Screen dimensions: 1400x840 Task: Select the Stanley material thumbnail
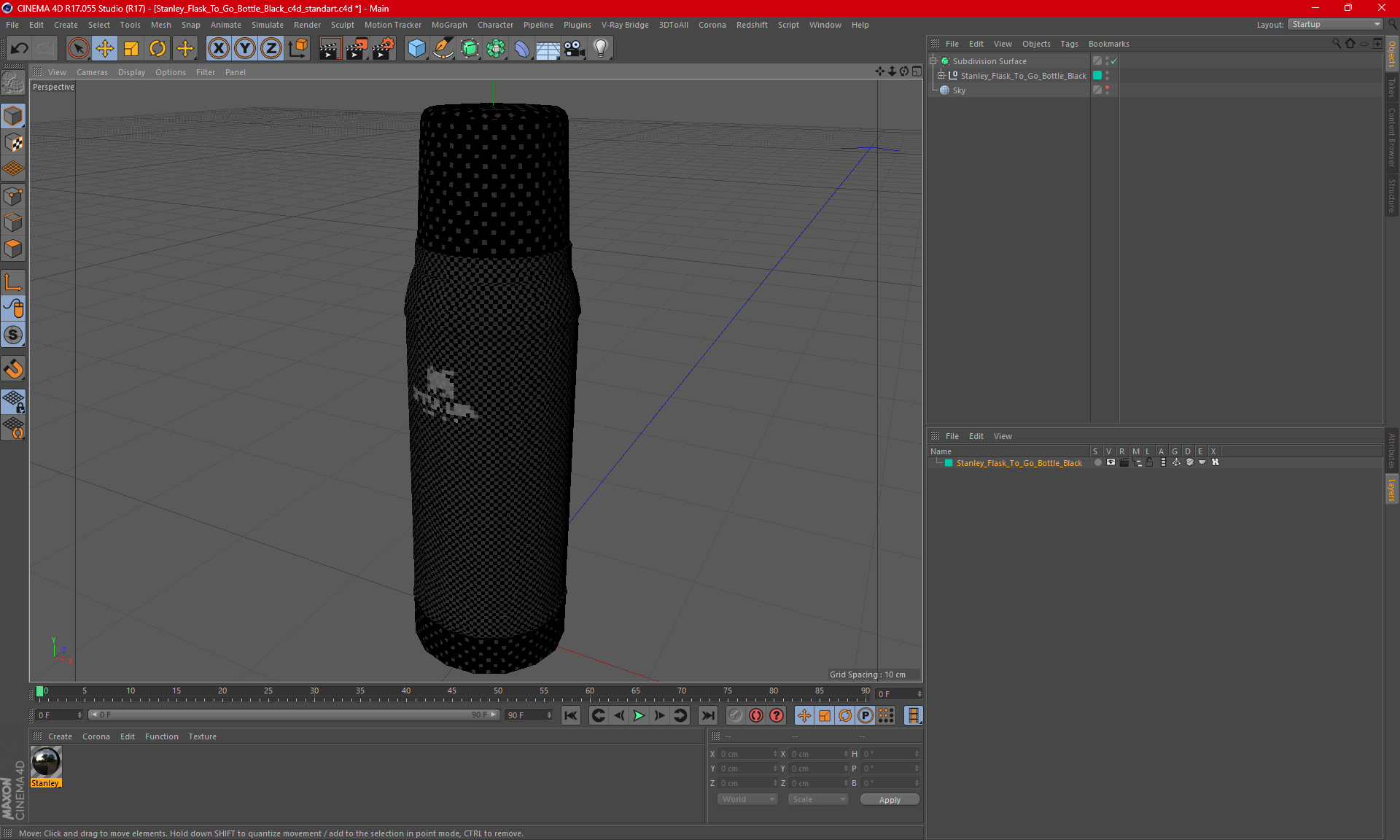[x=46, y=763]
